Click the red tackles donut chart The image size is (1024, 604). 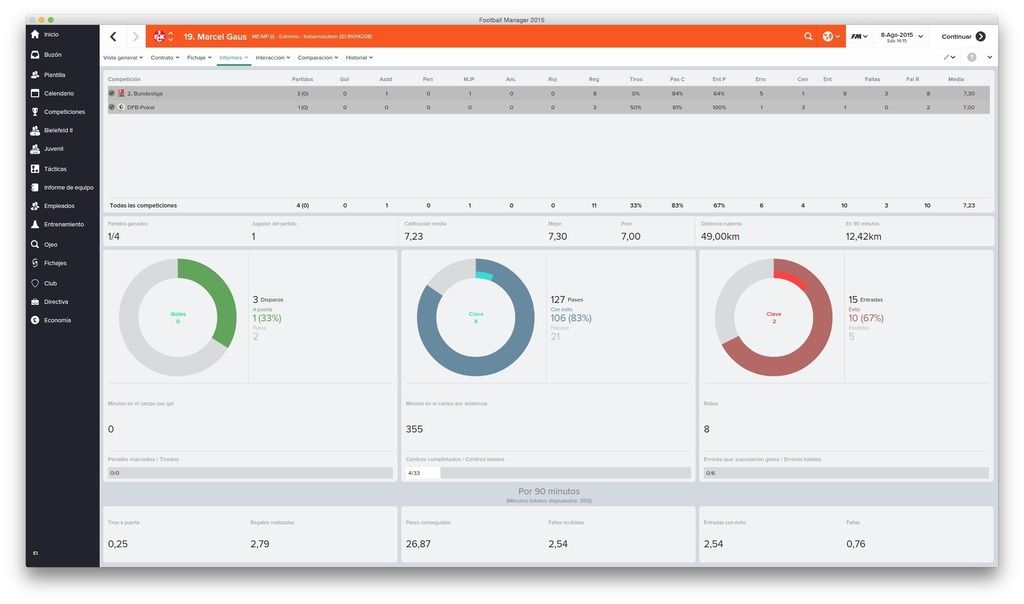(773, 317)
